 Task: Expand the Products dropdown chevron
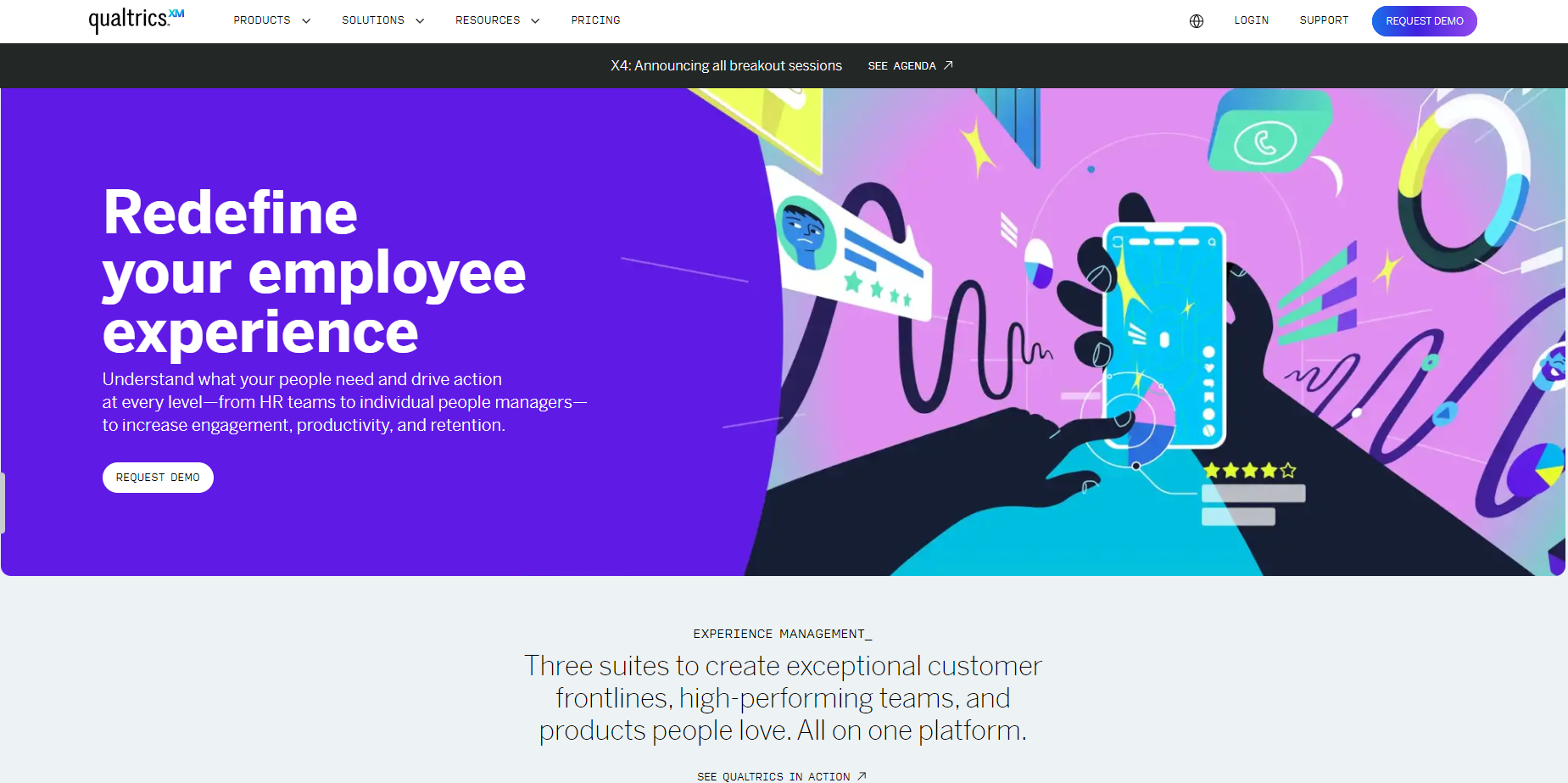(306, 21)
